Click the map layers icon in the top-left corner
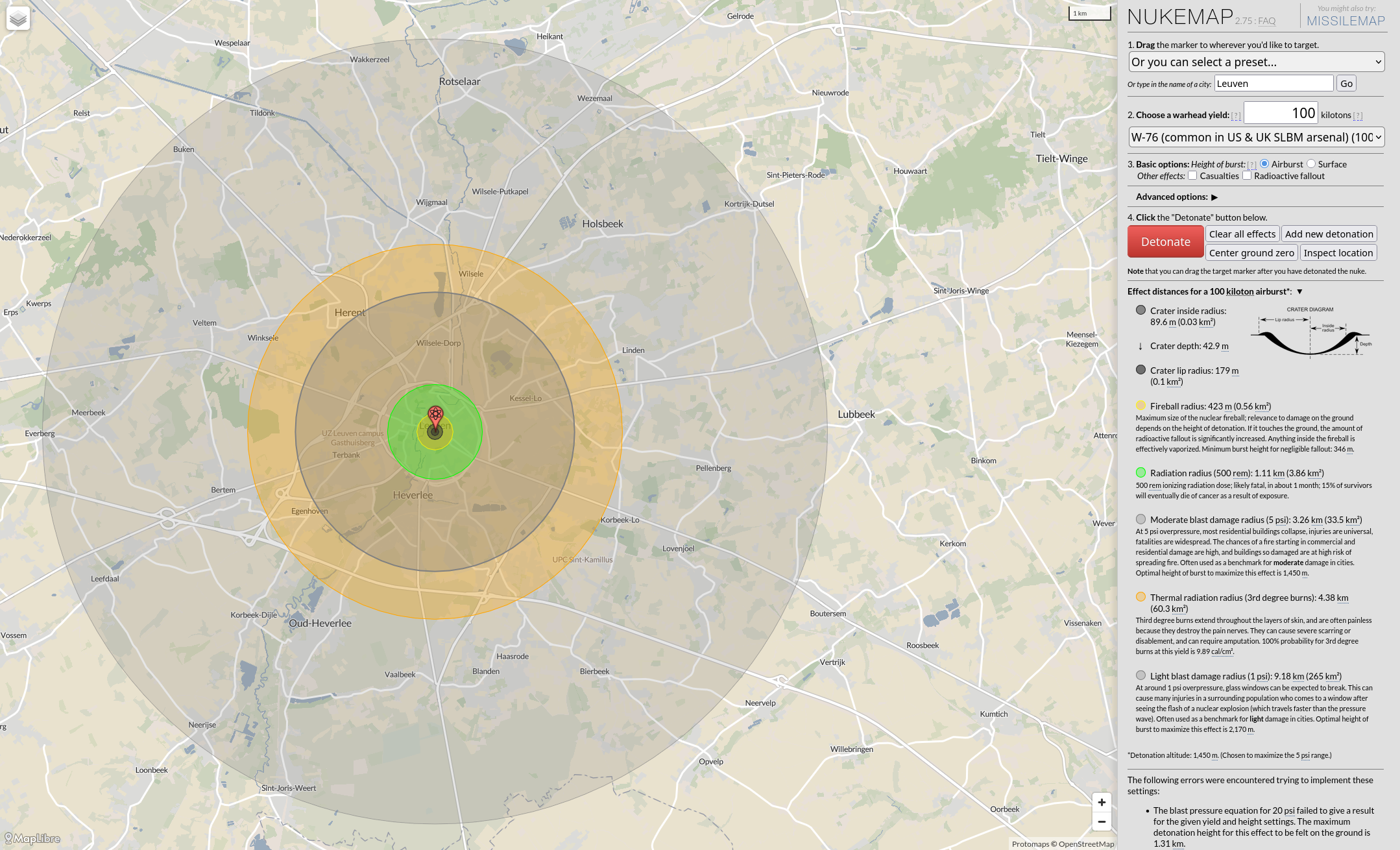The width and height of the screenshot is (1400, 850). (19, 18)
